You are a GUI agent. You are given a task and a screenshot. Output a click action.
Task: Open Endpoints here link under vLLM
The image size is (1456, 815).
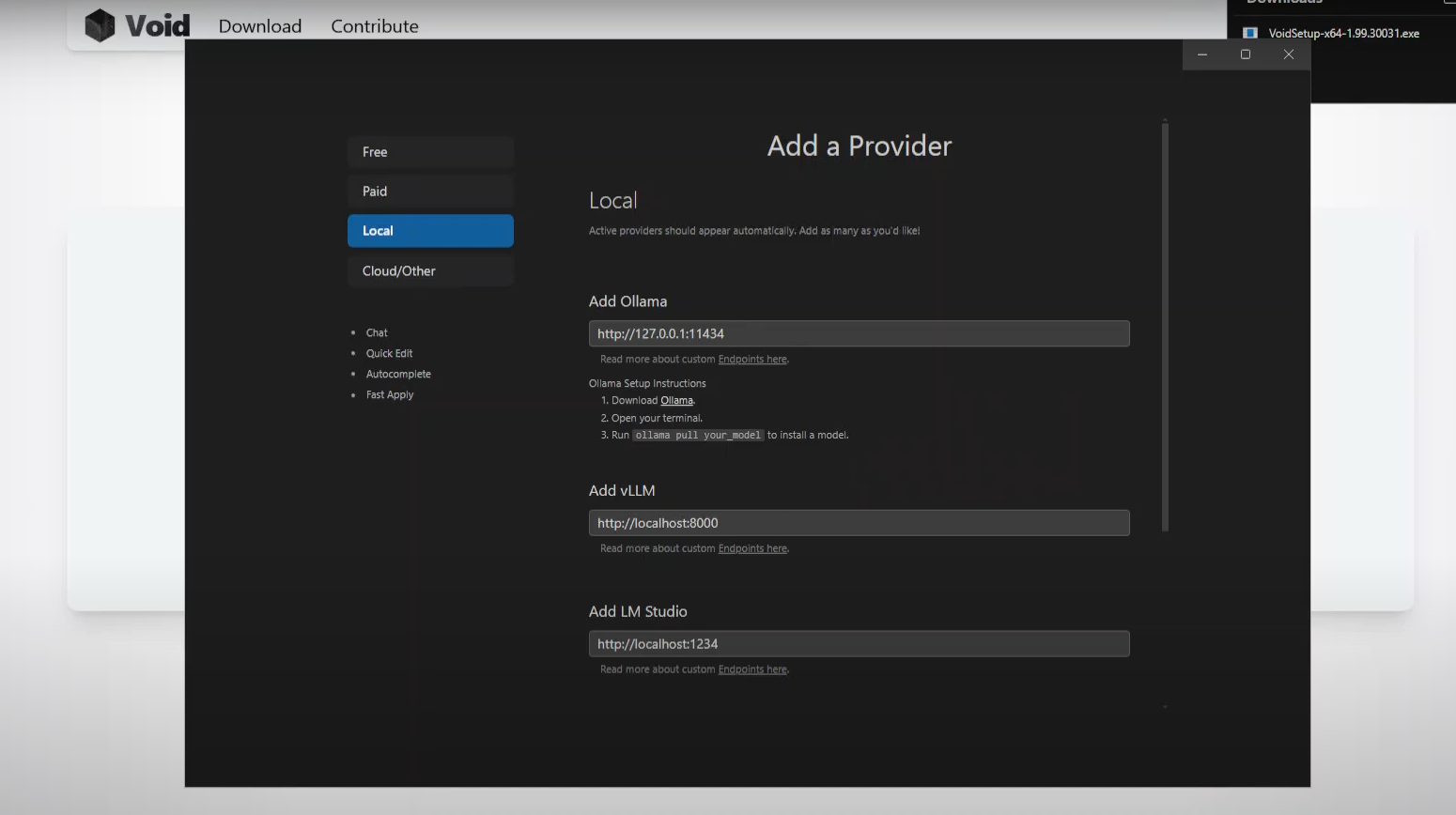point(752,549)
